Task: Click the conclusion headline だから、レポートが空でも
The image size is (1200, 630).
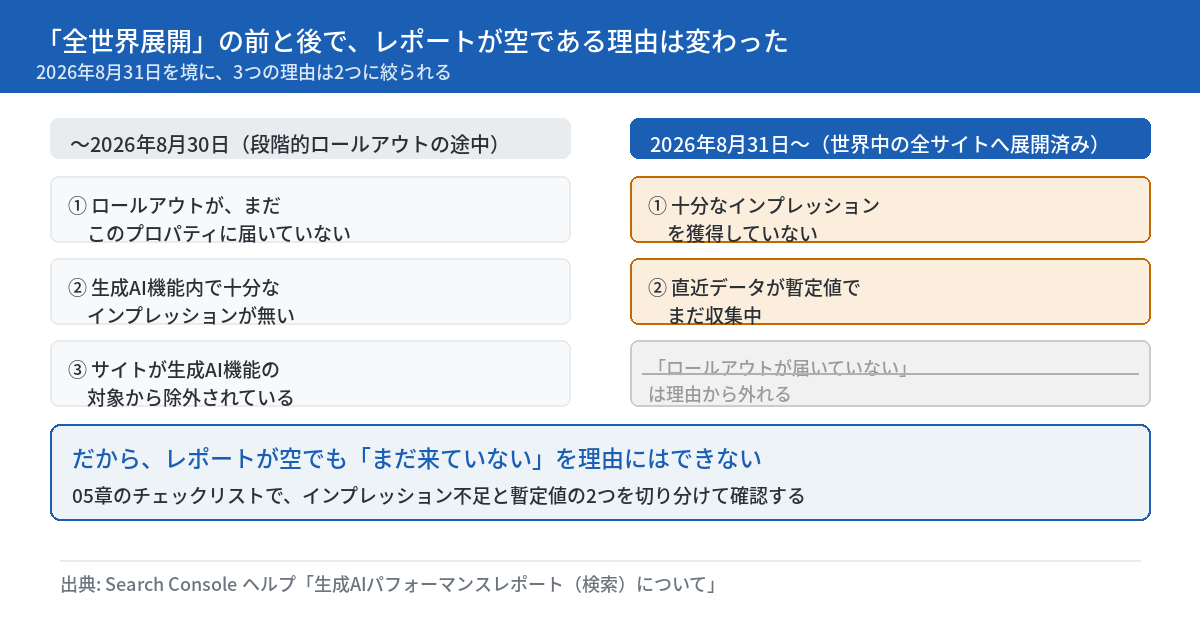Action: click(417, 459)
